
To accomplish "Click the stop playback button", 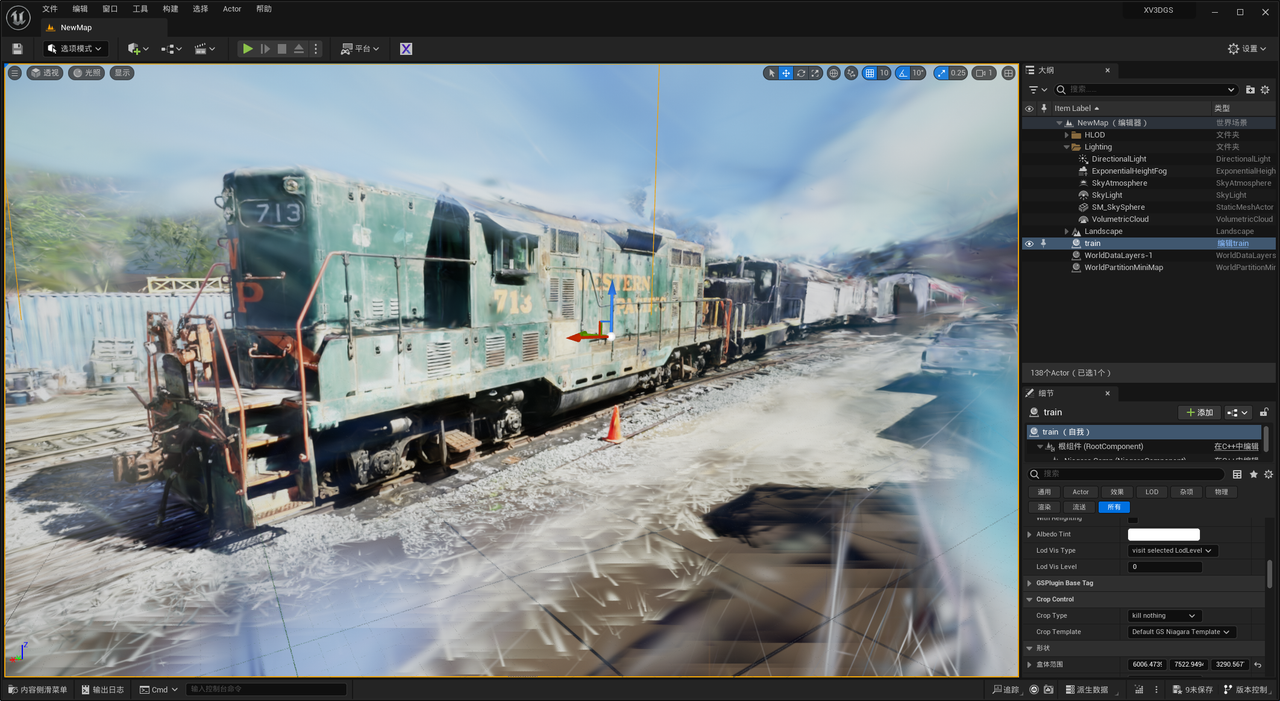I will (282, 49).
